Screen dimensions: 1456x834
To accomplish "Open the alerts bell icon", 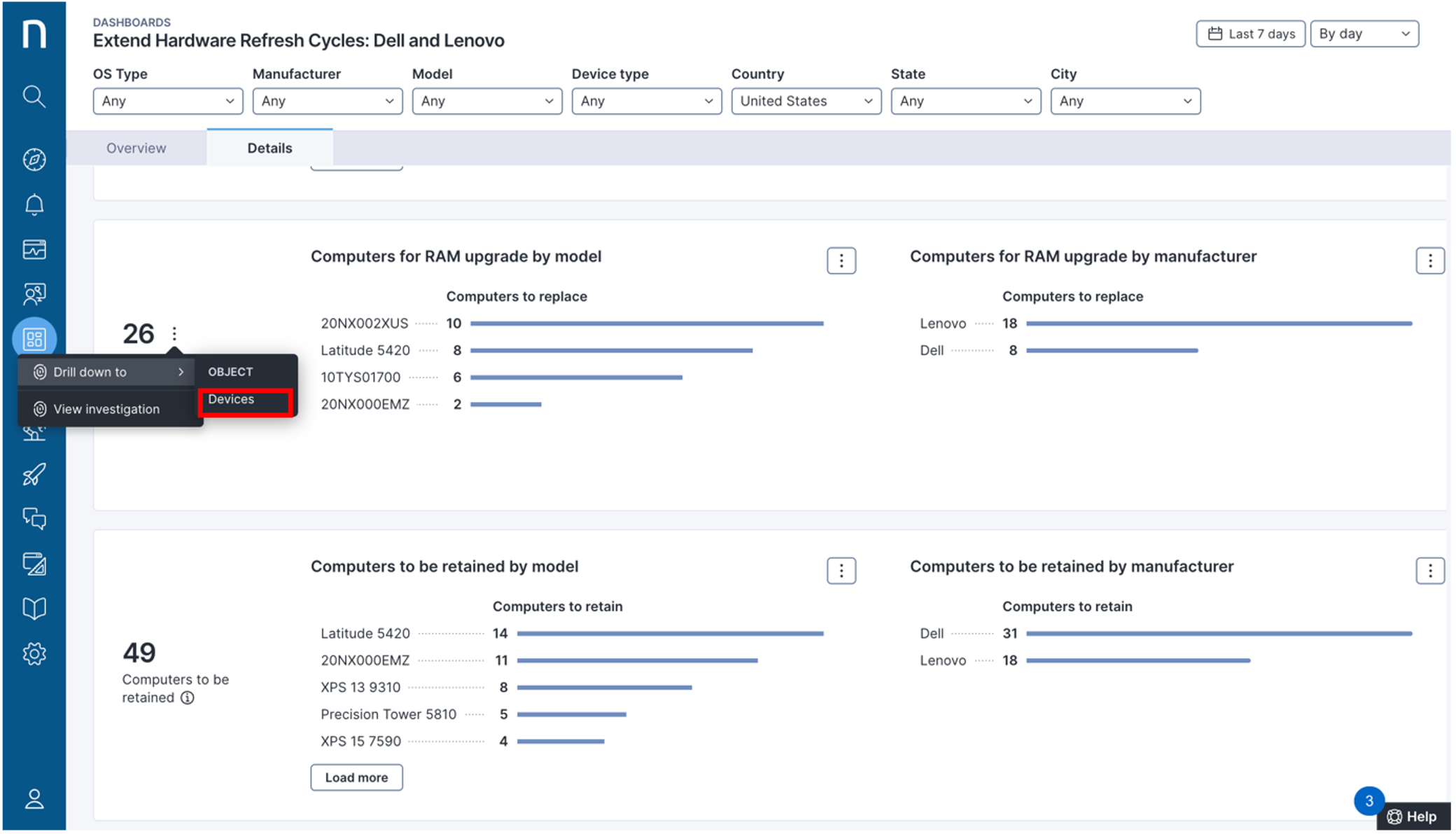I will tap(34, 204).
